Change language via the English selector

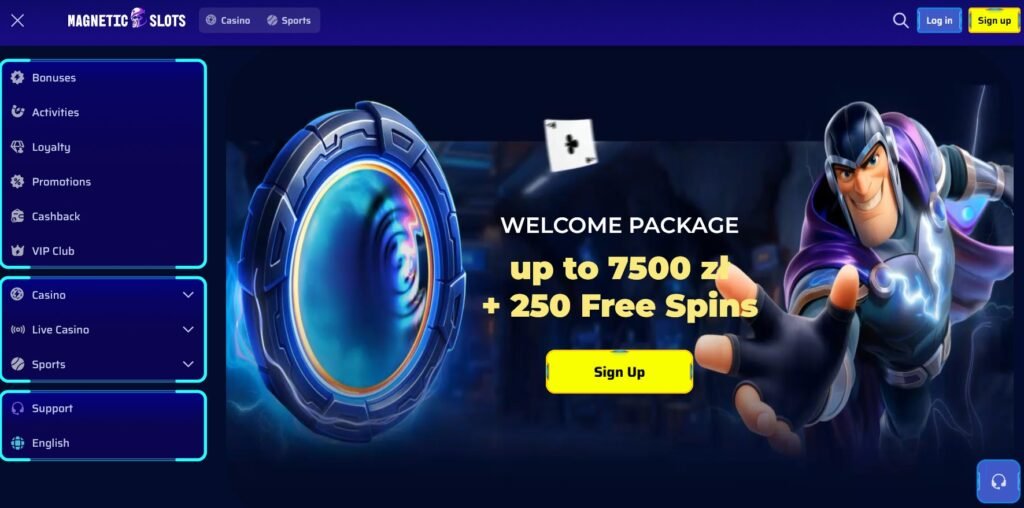click(50, 443)
